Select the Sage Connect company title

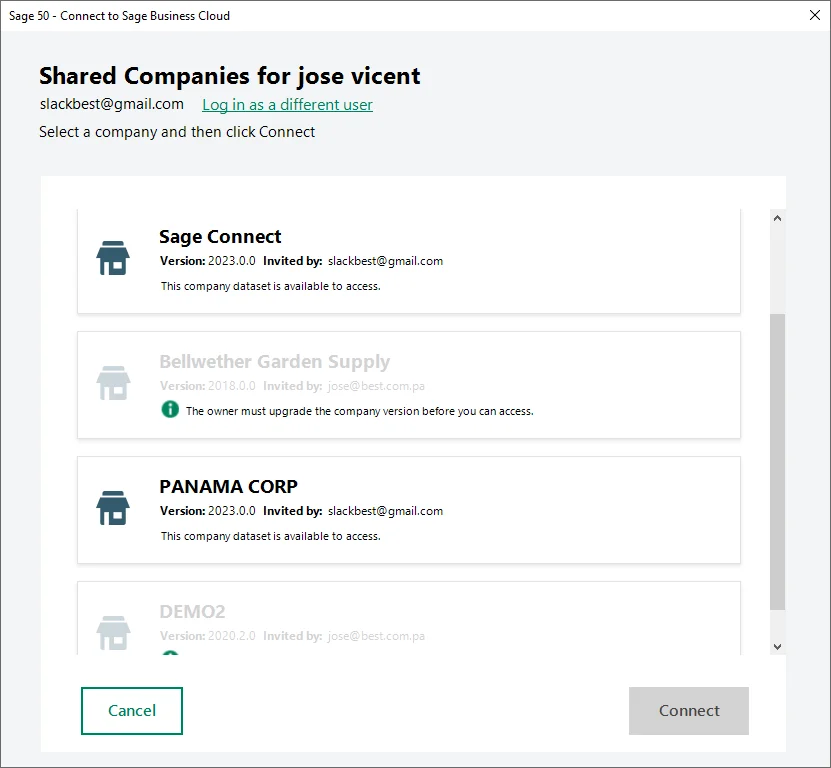(220, 237)
